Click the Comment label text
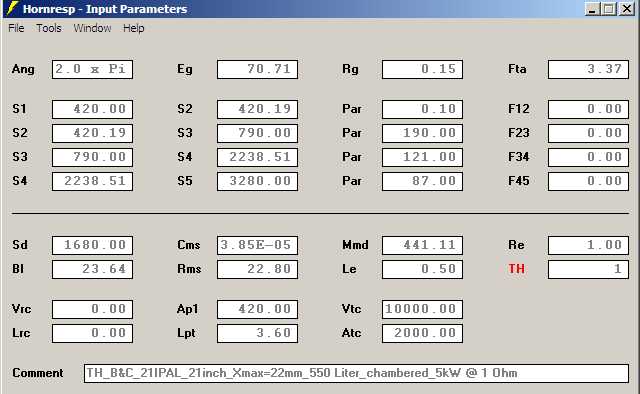Screen dimensions: 640x394 (x=38, y=373)
